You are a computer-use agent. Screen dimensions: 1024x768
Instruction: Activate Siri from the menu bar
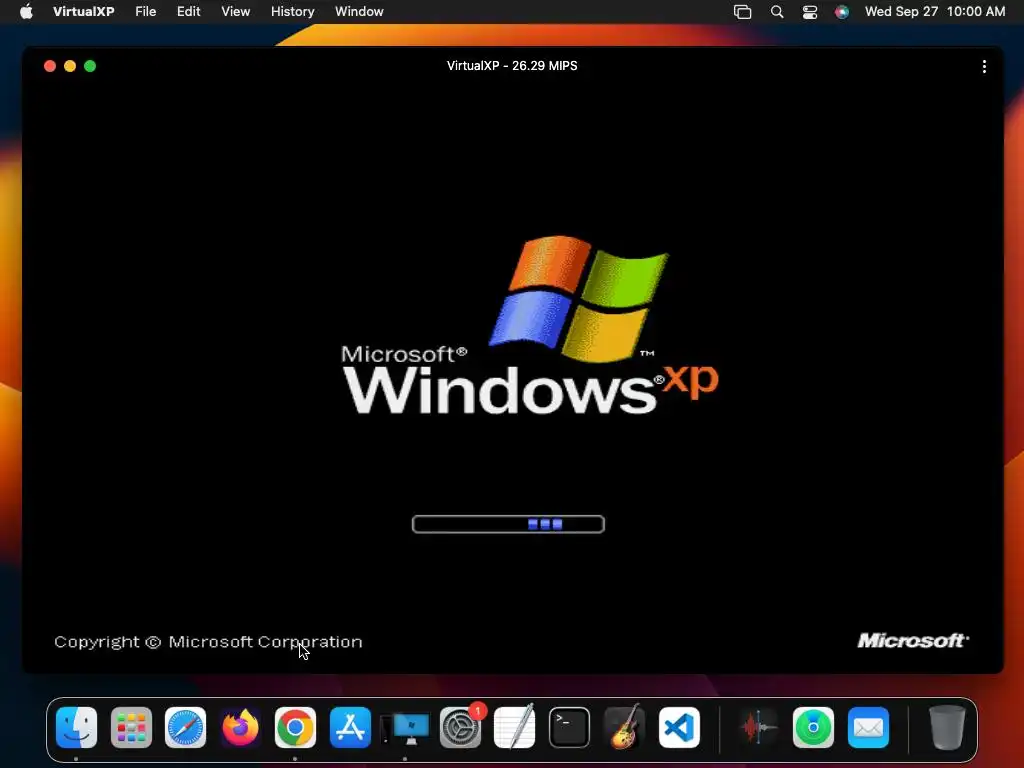842,12
